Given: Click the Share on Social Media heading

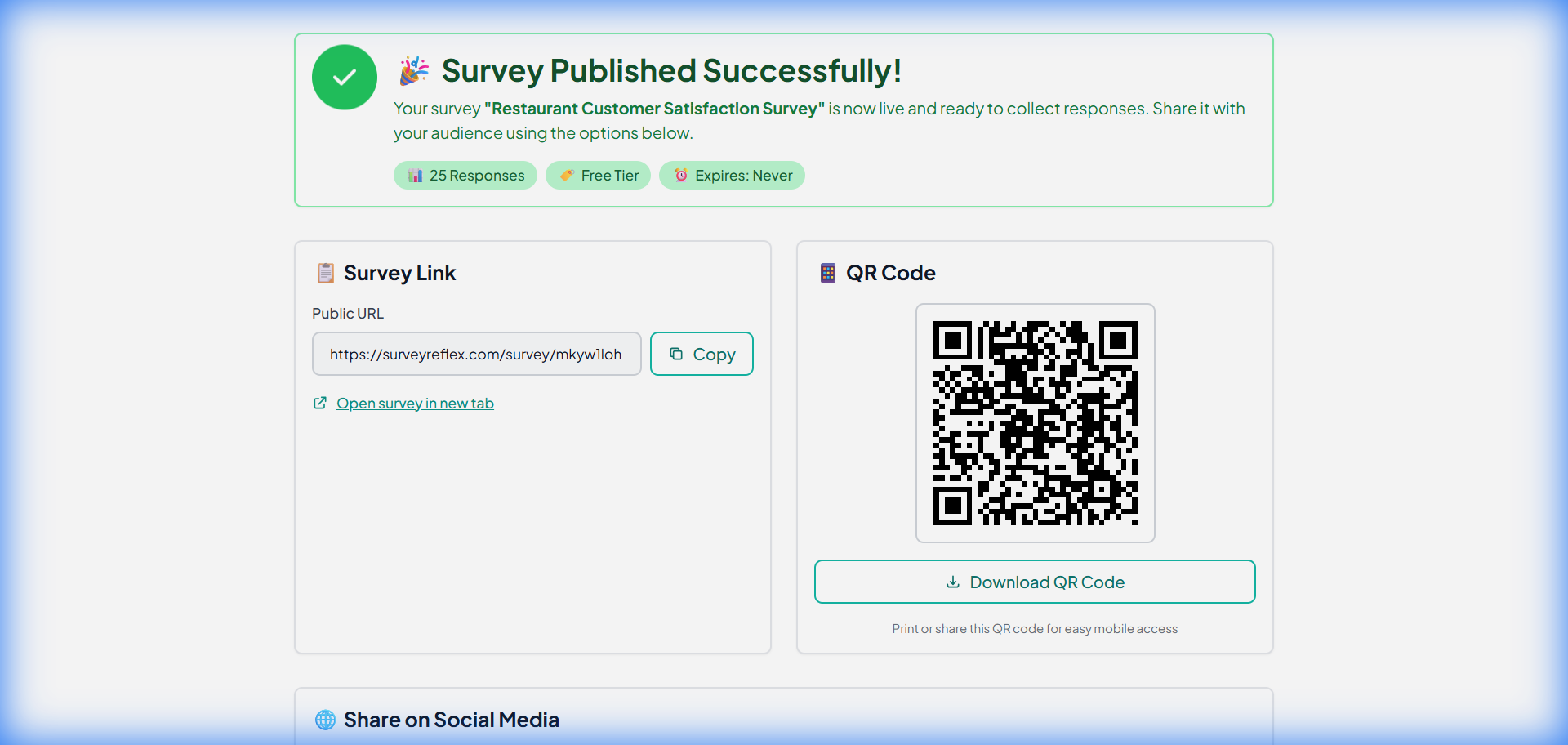Looking at the screenshot, I should click(452, 720).
